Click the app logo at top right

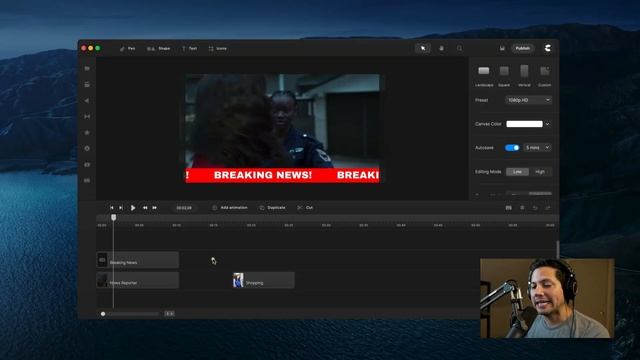[x=547, y=48]
